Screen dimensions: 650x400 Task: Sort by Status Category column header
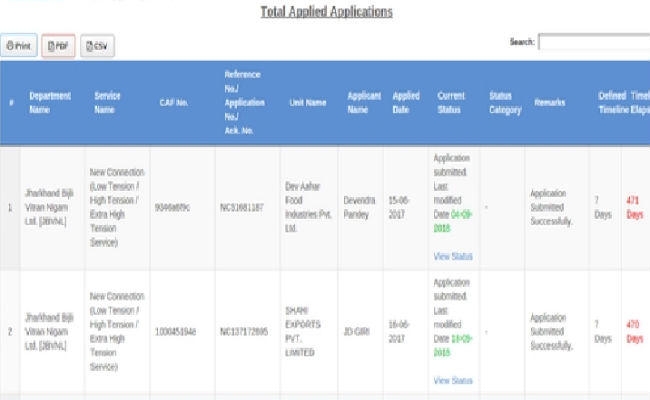505,103
